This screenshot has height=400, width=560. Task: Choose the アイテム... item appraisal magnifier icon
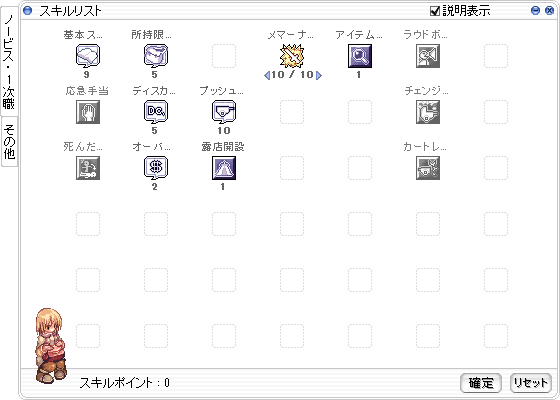[x=360, y=56]
